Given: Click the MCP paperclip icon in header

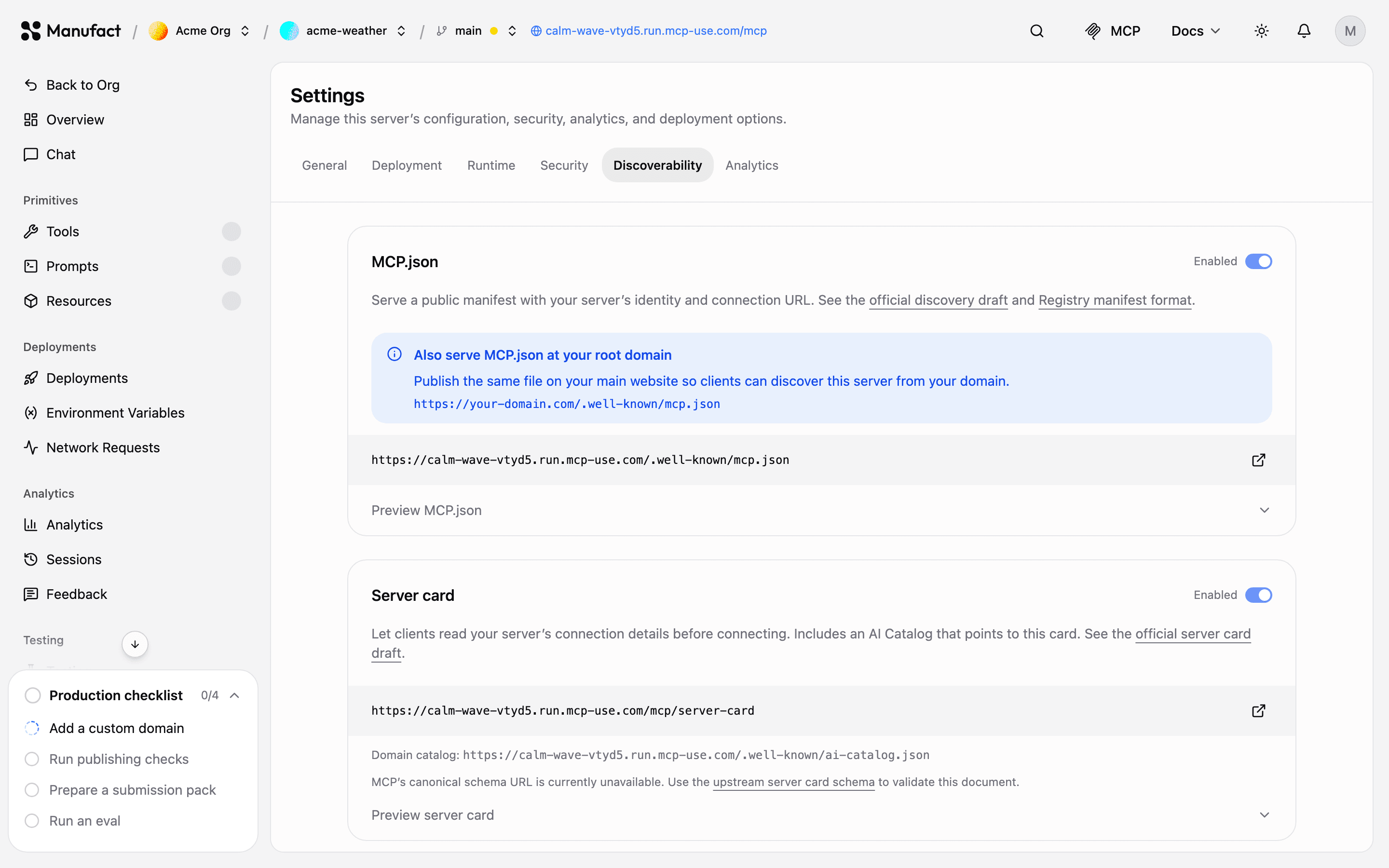Looking at the screenshot, I should coord(1093,31).
